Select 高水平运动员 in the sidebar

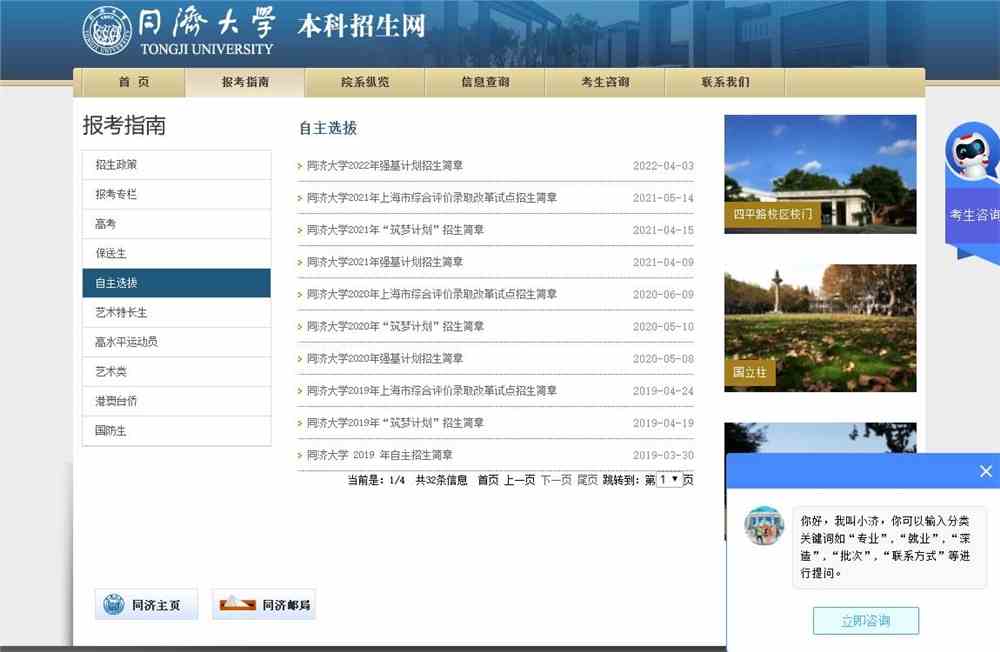(177, 342)
